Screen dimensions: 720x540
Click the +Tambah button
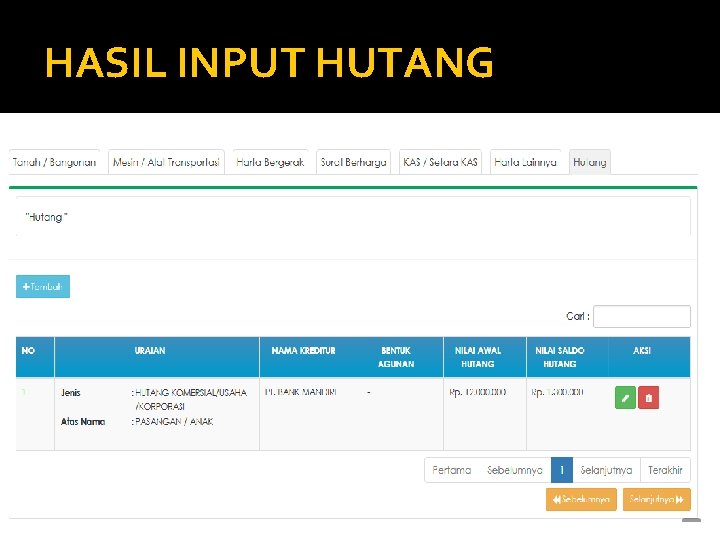click(x=43, y=287)
